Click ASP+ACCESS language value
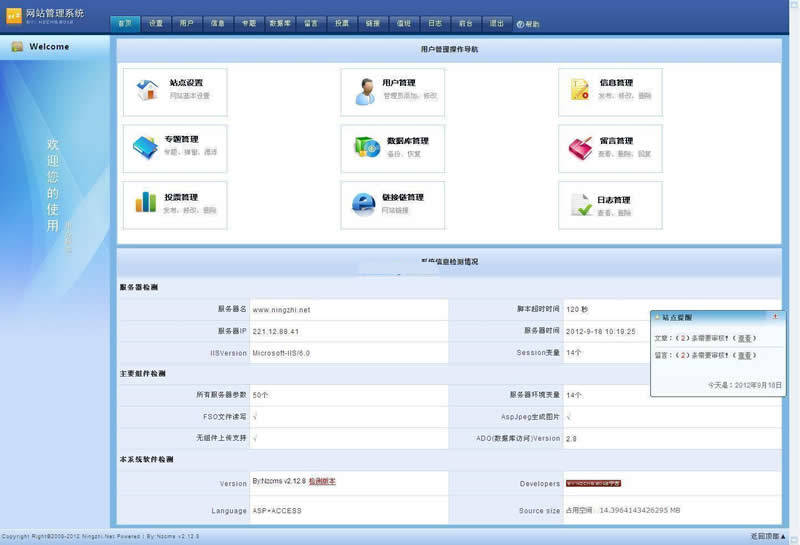This screenshot has height=545, width=800. [x=277, y=511]
